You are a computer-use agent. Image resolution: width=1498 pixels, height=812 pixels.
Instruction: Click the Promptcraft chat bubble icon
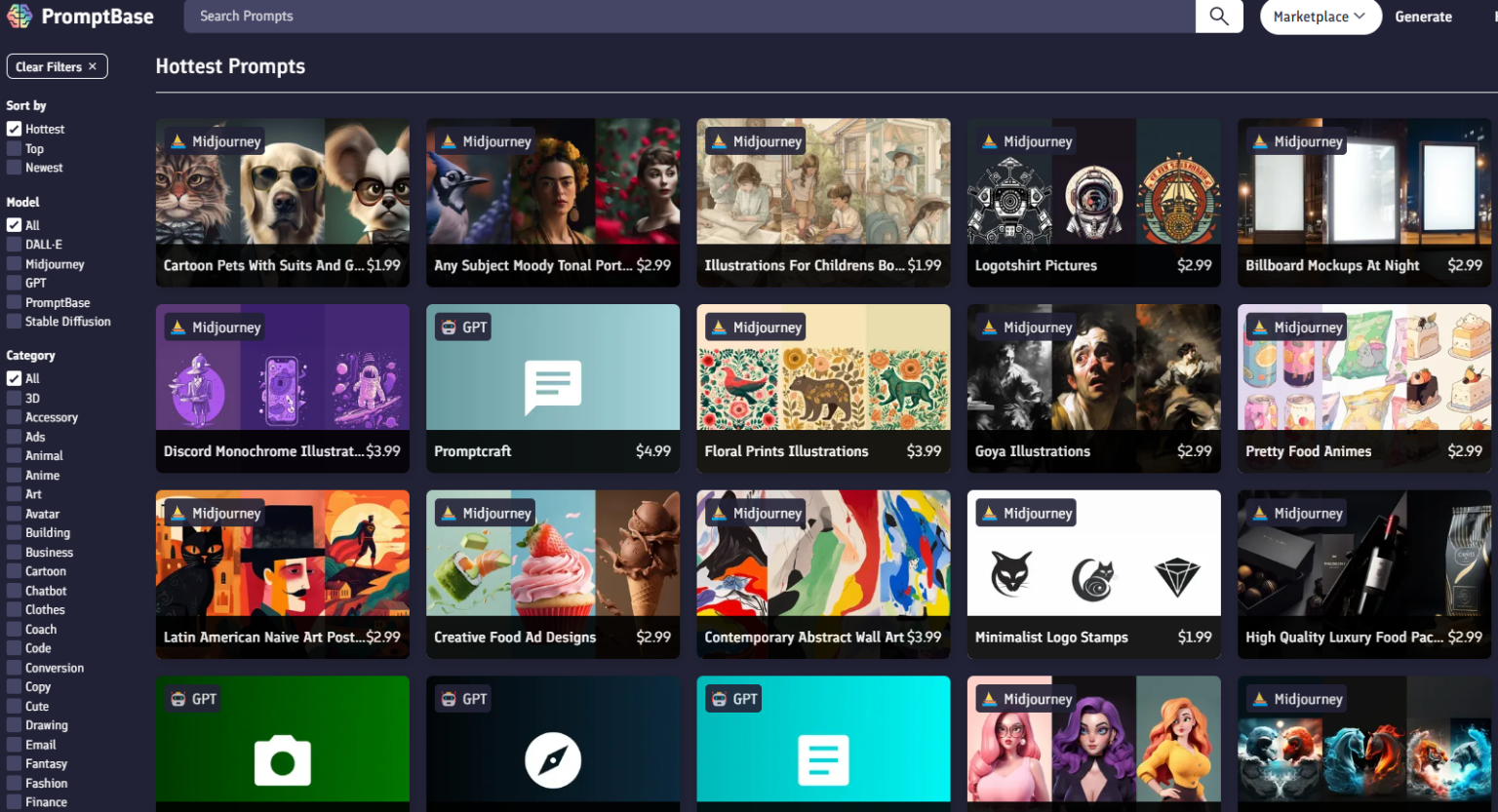[553, 386]
